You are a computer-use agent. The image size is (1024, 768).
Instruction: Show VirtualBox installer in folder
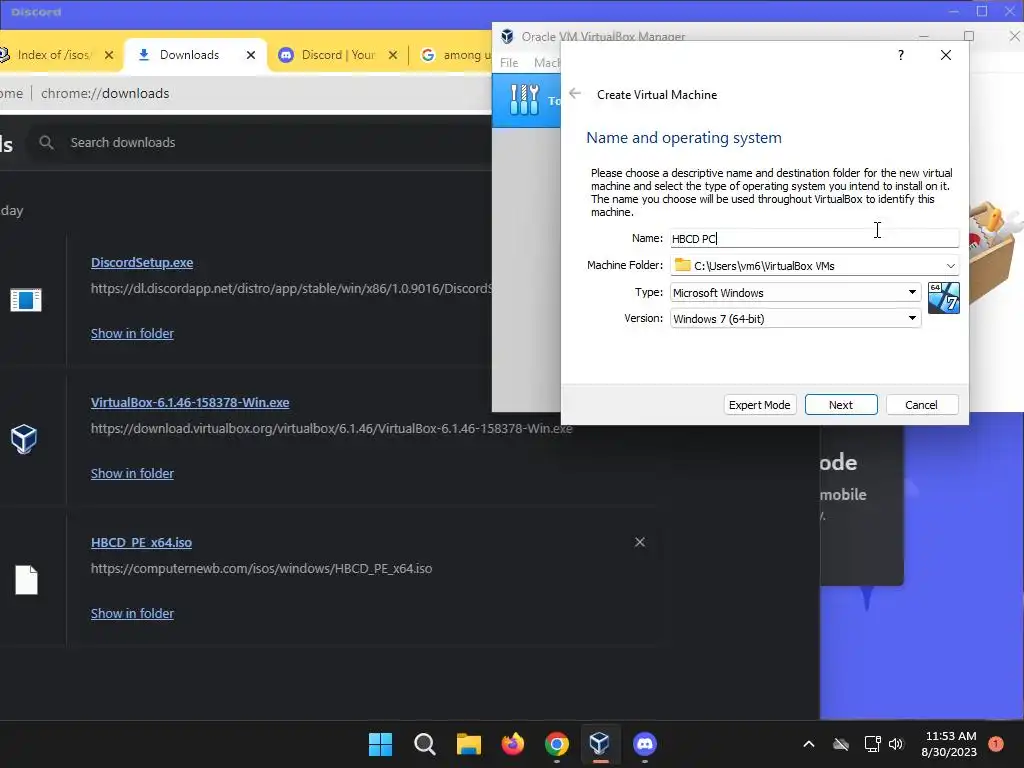132,473
